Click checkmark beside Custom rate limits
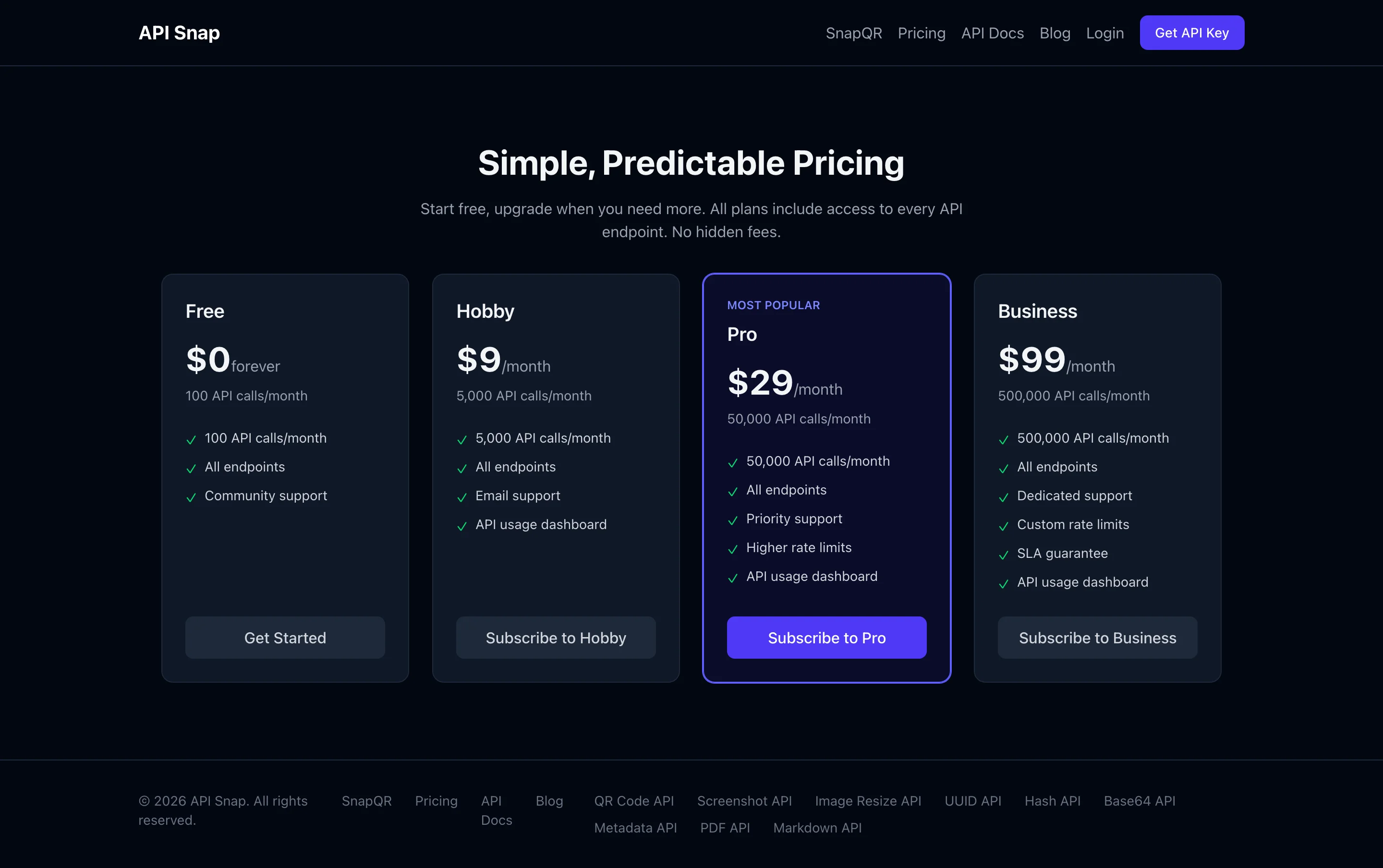This screenshot has width=1383, height=868. click(x=1004, y=526)
